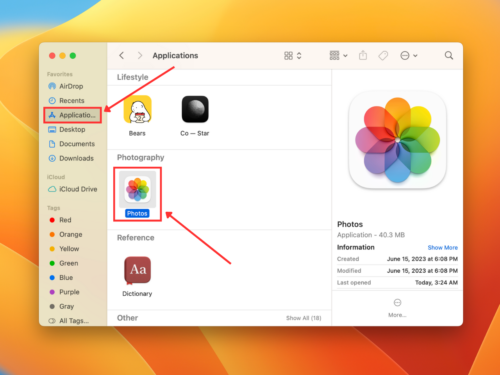This screenshot has width=500, height=375.
Task: Select Applications in the sidebar
Action: [72, 115]
